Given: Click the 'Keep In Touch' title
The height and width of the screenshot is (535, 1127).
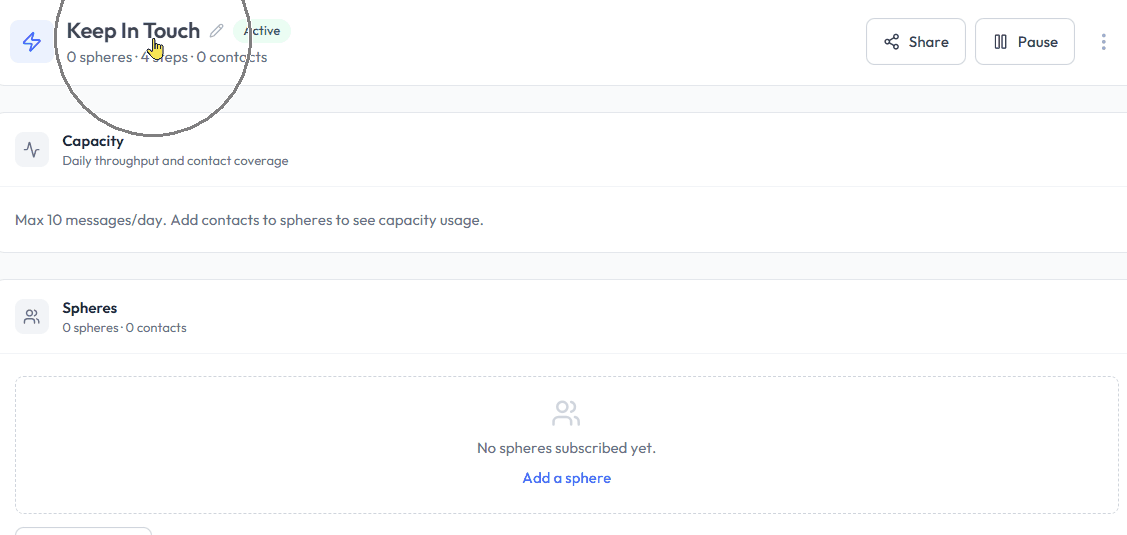Looking at the screenshot, I should pyautogui.click(x=133, y=31).
